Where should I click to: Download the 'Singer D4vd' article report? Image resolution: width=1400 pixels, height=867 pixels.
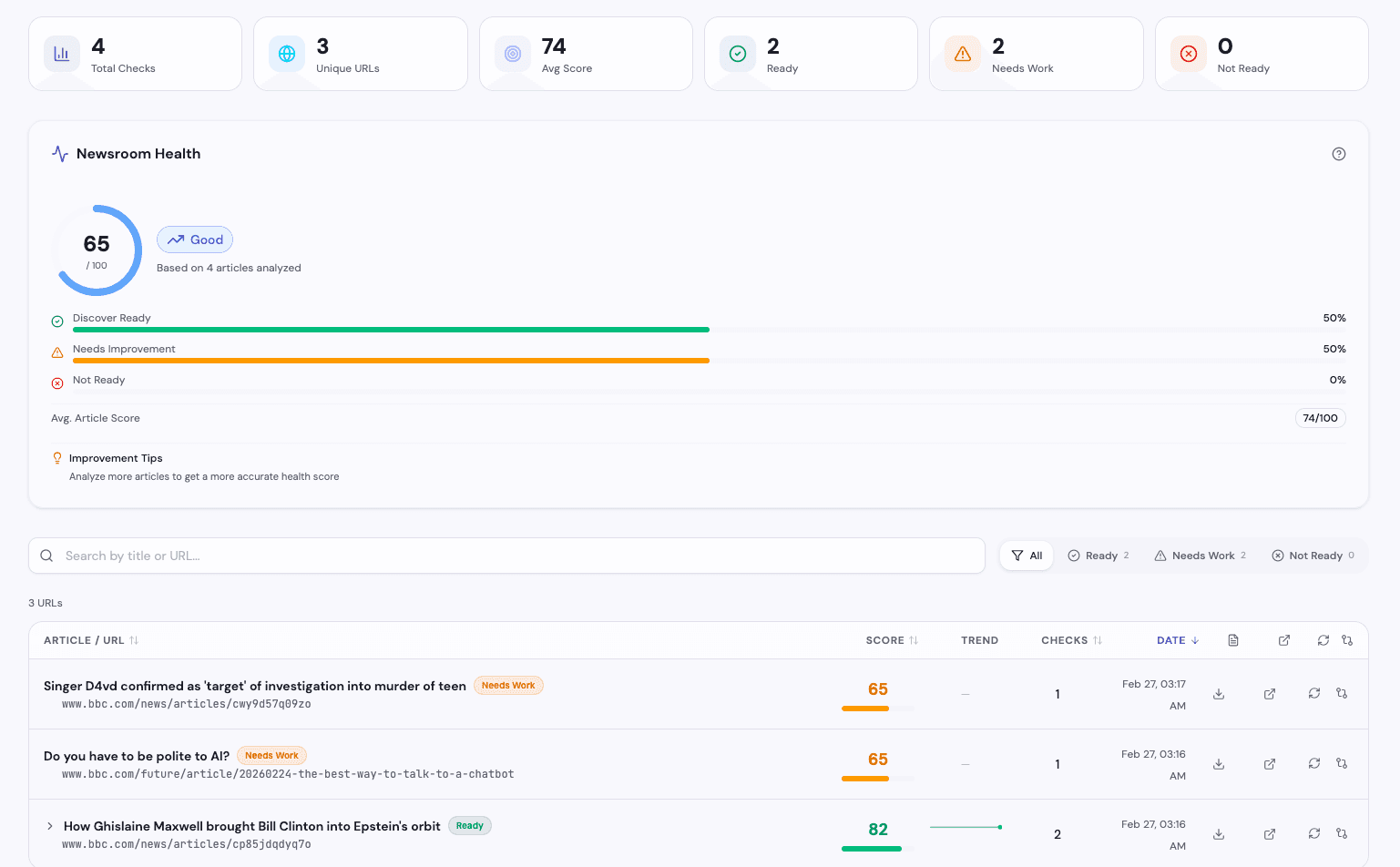pos(1219,693)
